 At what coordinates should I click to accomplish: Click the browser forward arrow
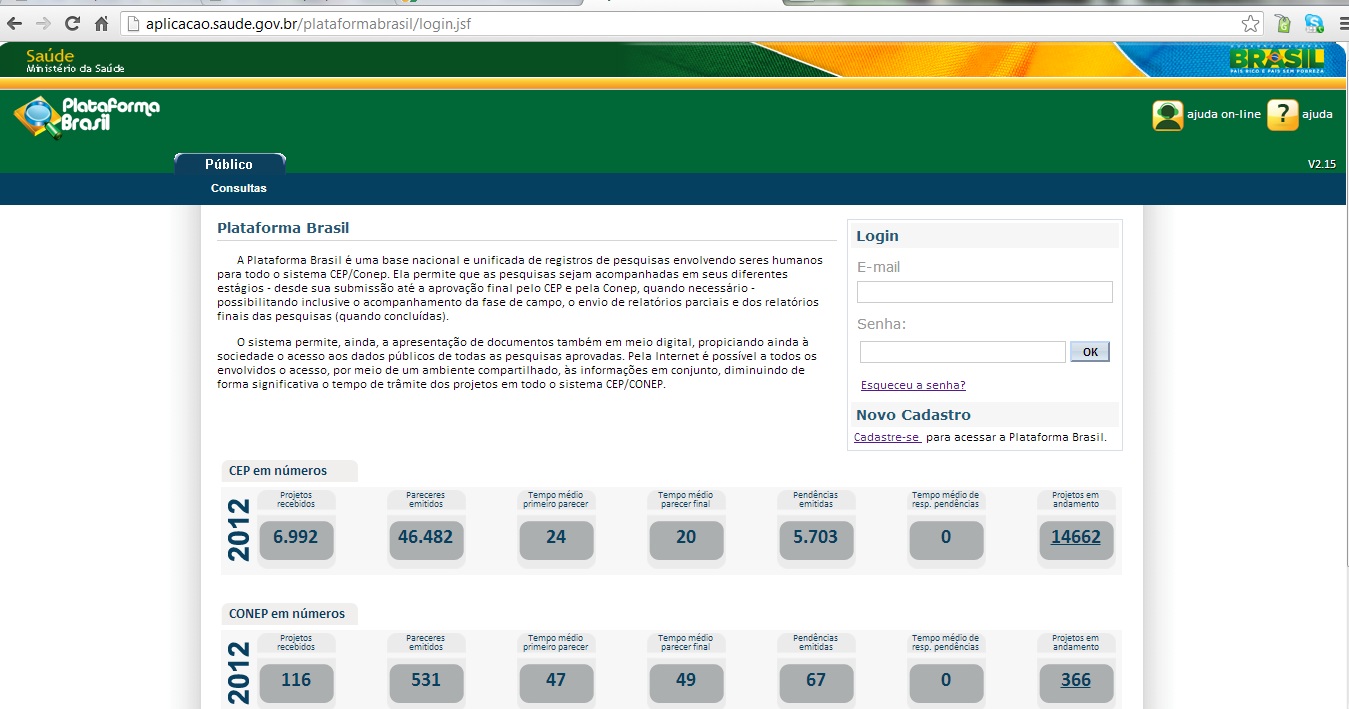tap(43, 23)
